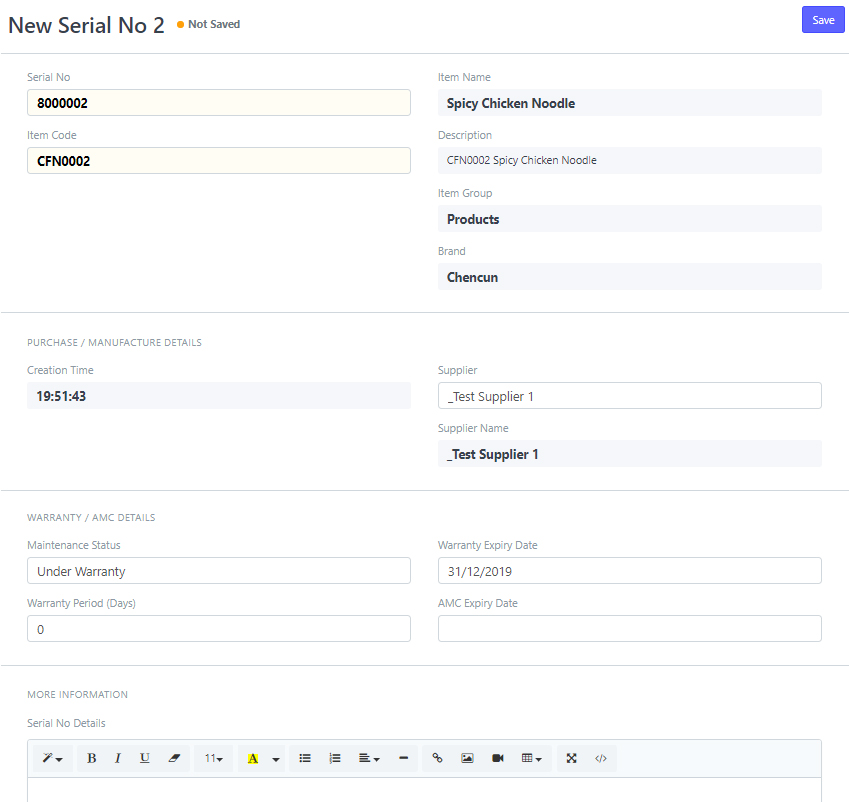Open the paragraph alignment dropdown
This screenshot has height=802, width=849.
(369, 758)
